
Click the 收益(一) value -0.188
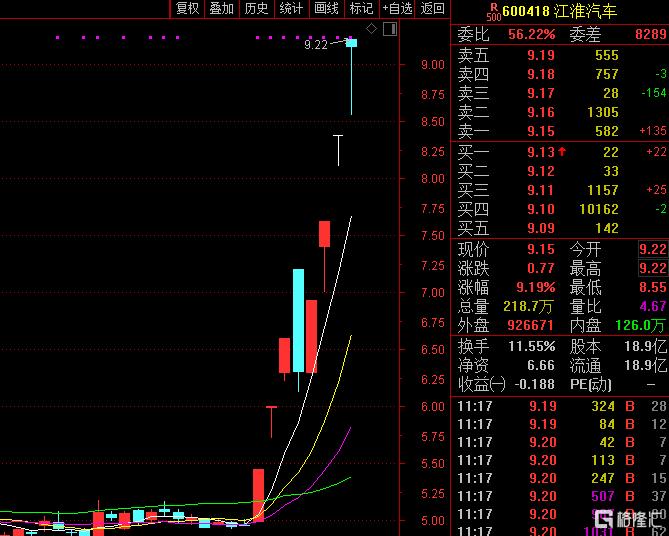tap(534, 385)
